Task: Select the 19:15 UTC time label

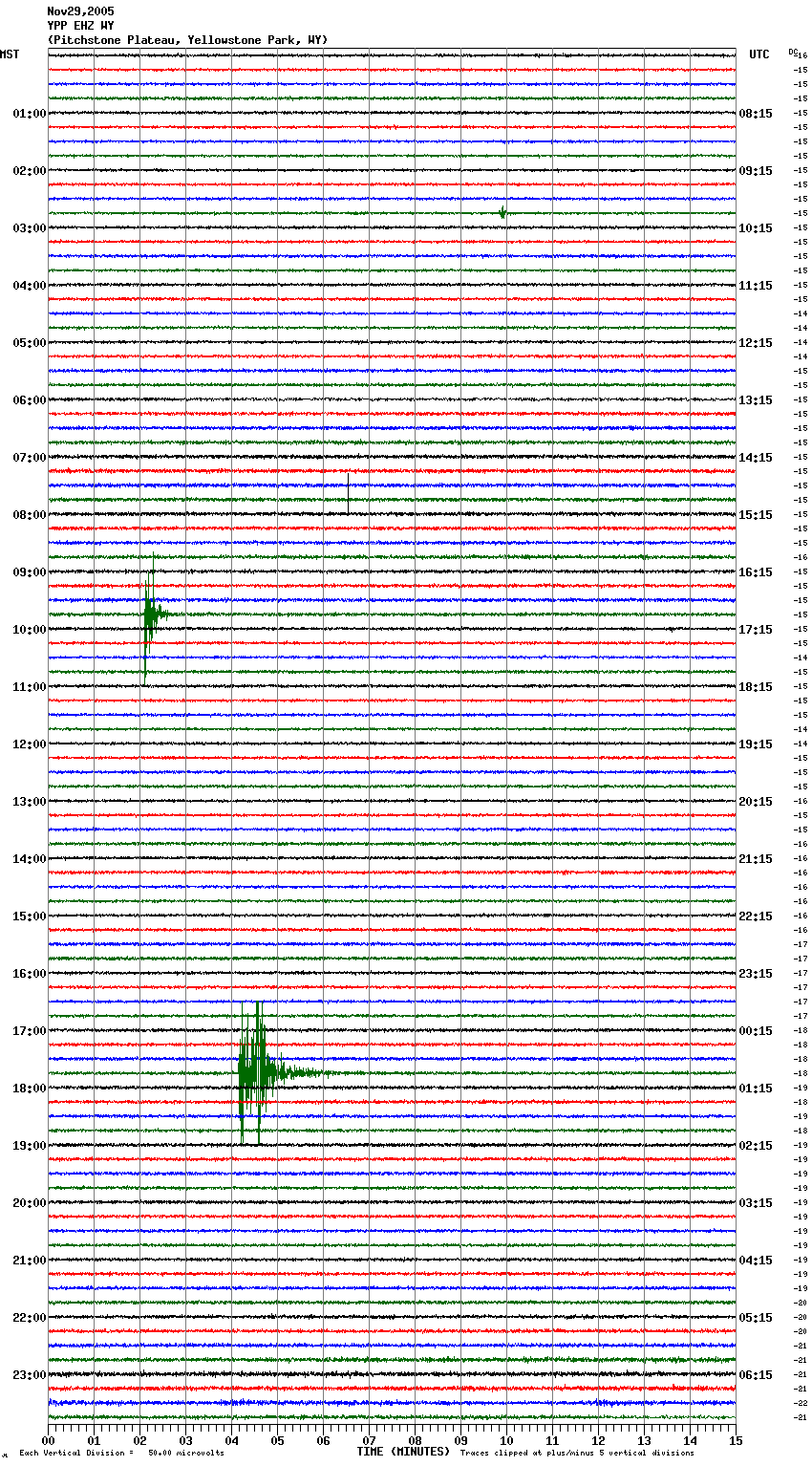Action: coord(756,744)
